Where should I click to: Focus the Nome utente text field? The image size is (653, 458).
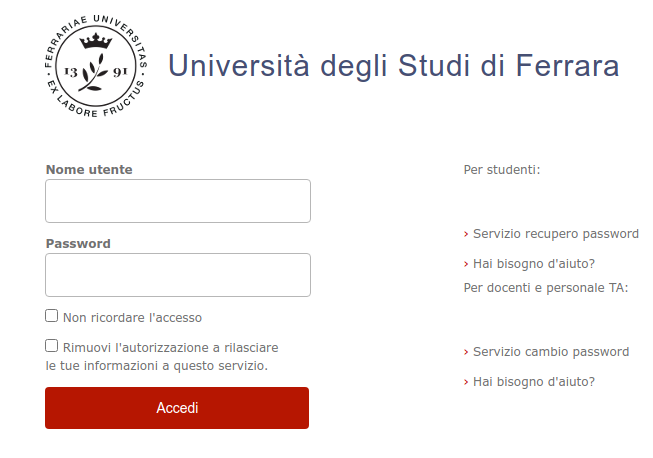click(x=178, y=201)
